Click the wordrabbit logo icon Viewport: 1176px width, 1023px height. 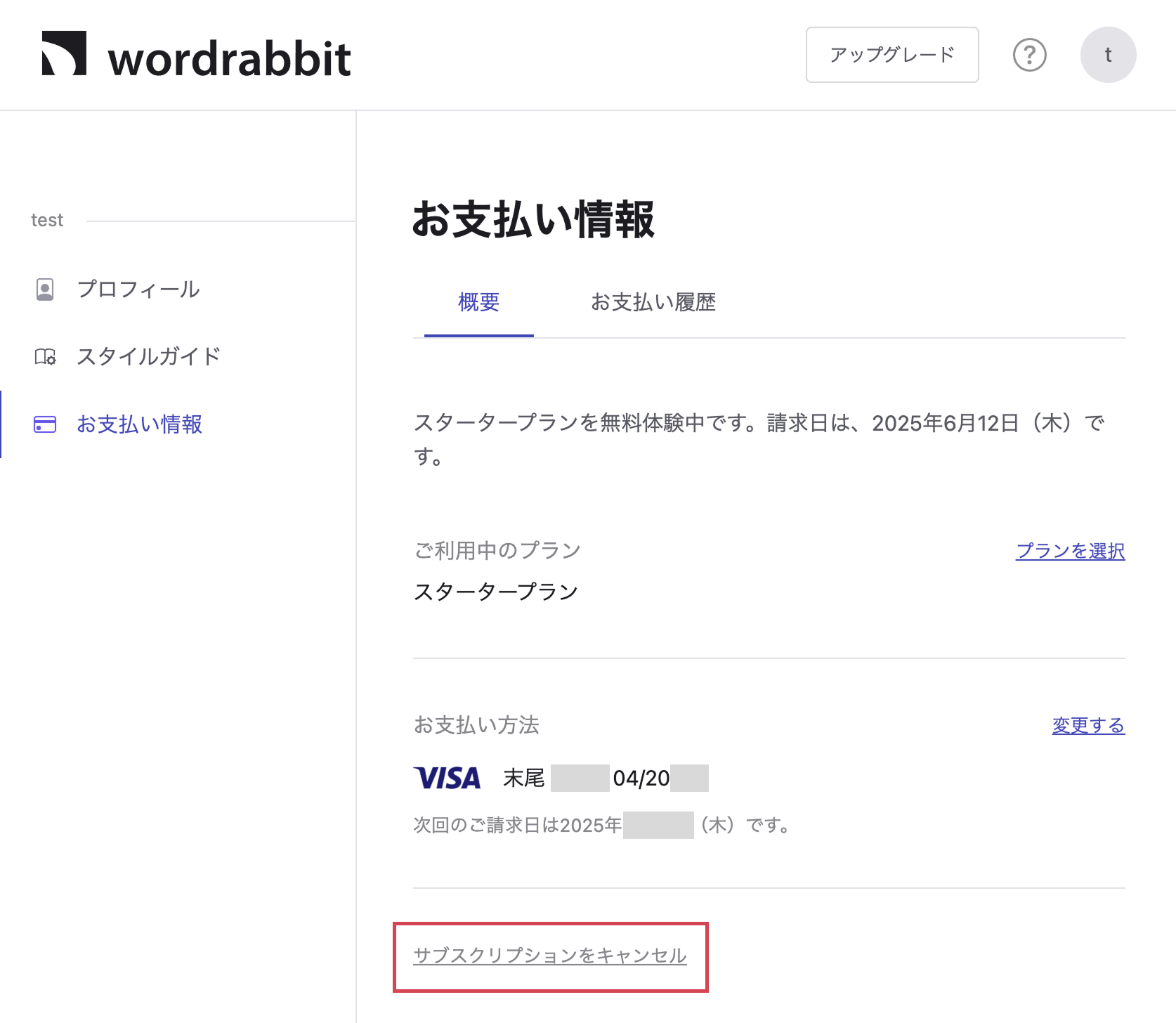tap(64, 53)
